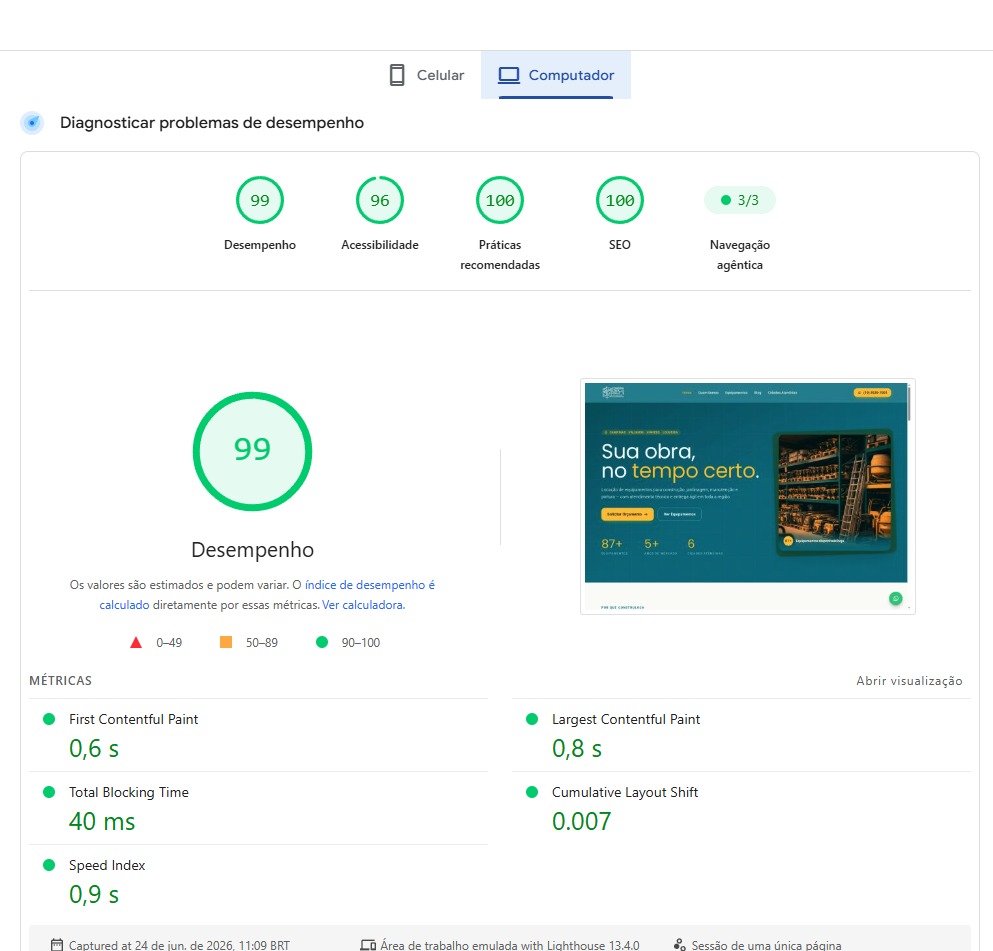Viewport: 993px width, 951px height.
Task: Click the green dot next to Largest Contentful Paint
Action: (x=532, y=719)
